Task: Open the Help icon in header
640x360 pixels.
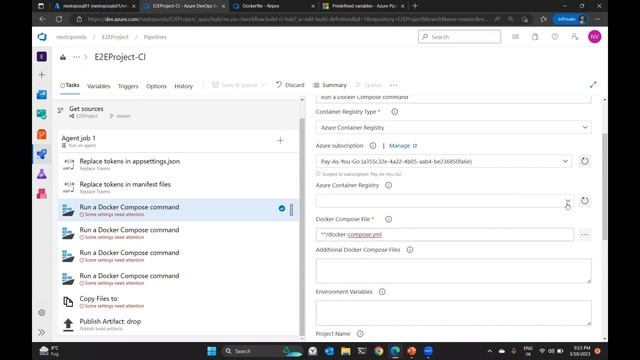Action: [x=555, y=37]
